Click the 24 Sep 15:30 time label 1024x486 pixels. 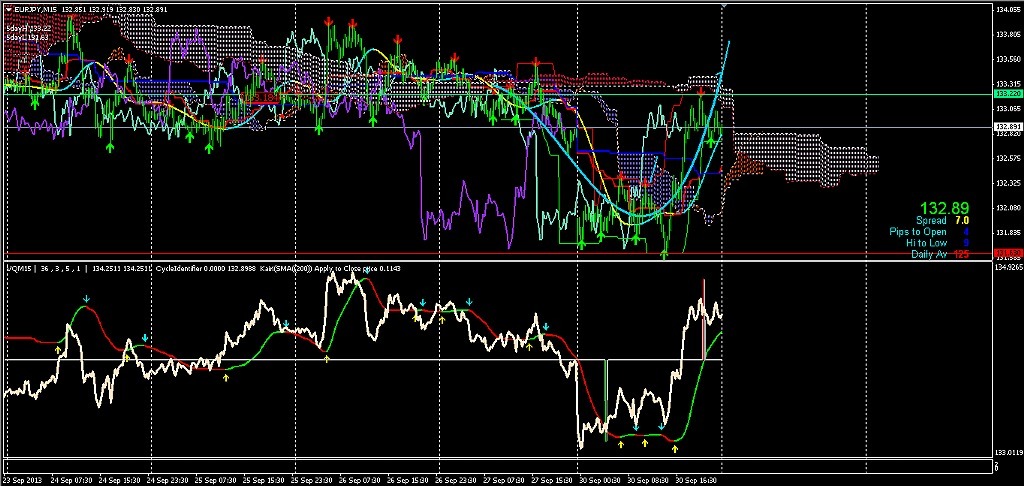[x=121, y=479]
